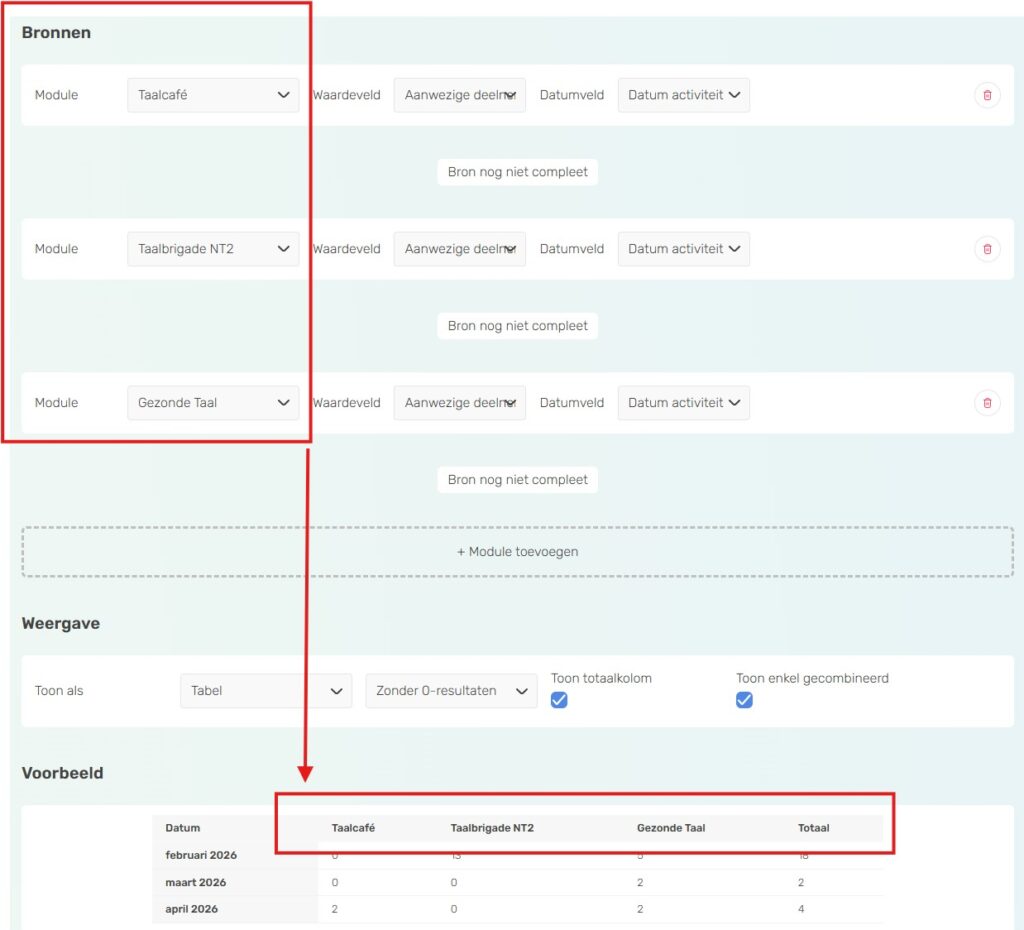Click 'Bron nog niet compleet' under Taalbrigade NT2
This screenshot has width=1024, height=930.
coord(517,326)
